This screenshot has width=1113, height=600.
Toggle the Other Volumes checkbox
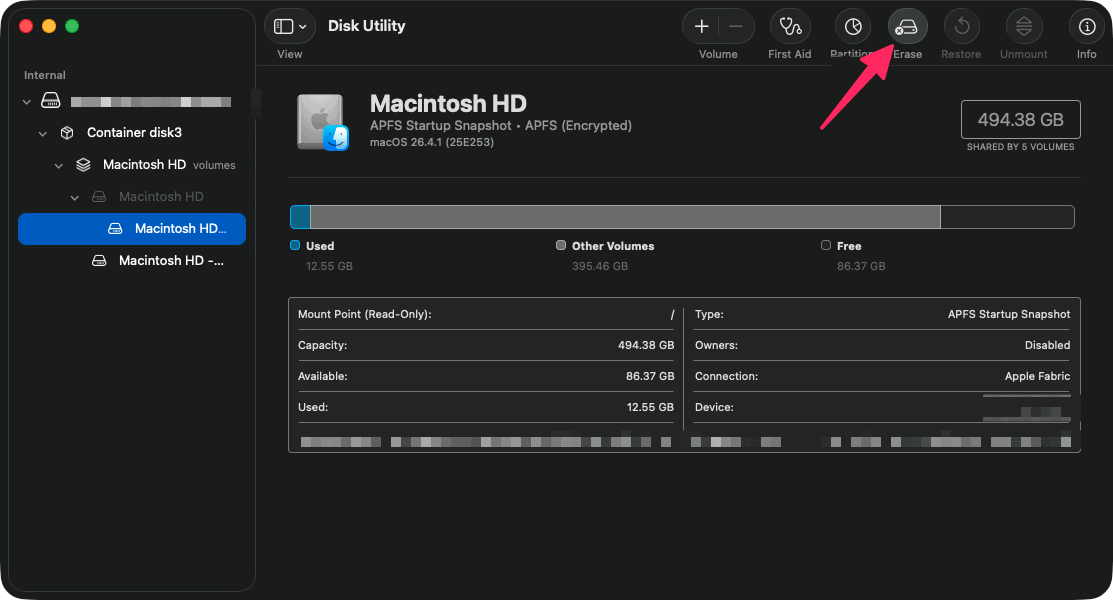coord(561,245)
